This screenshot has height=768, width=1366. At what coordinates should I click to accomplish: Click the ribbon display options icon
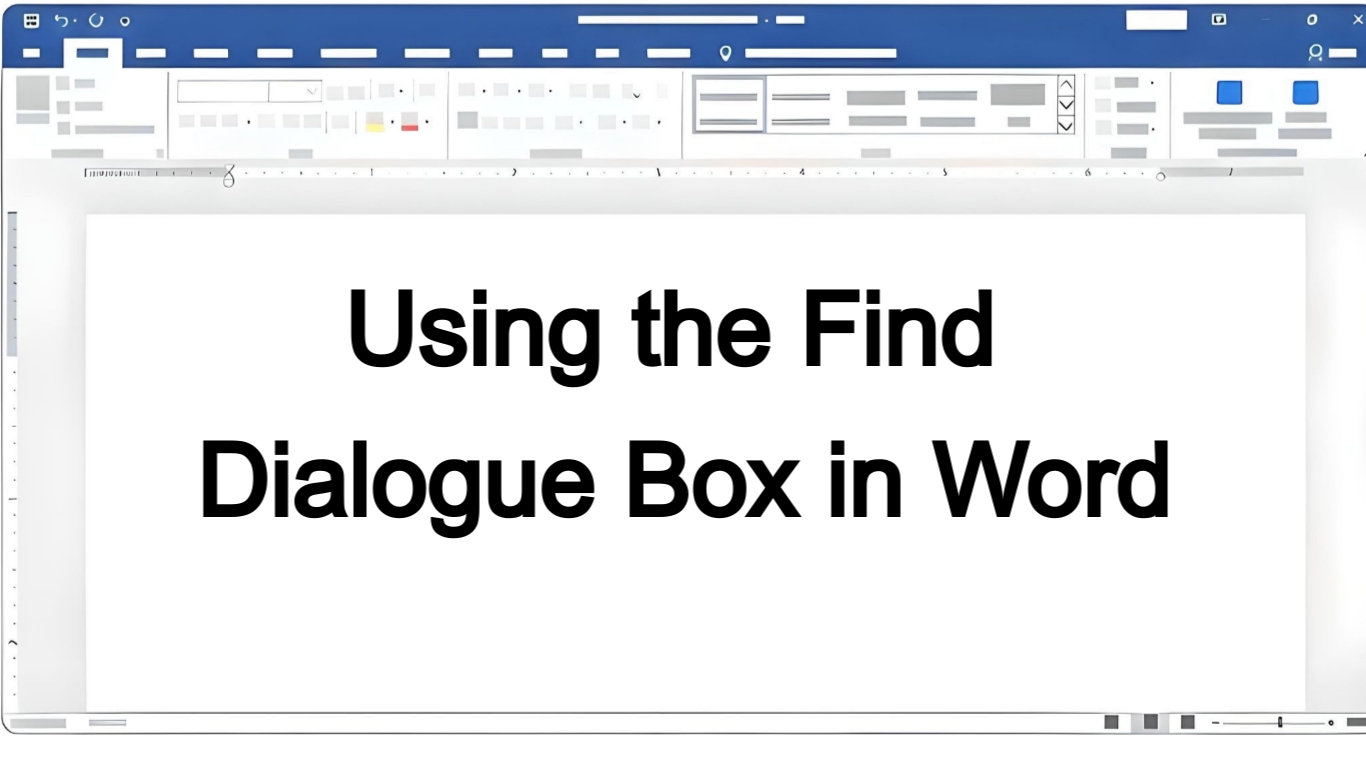click(1219, 19)
